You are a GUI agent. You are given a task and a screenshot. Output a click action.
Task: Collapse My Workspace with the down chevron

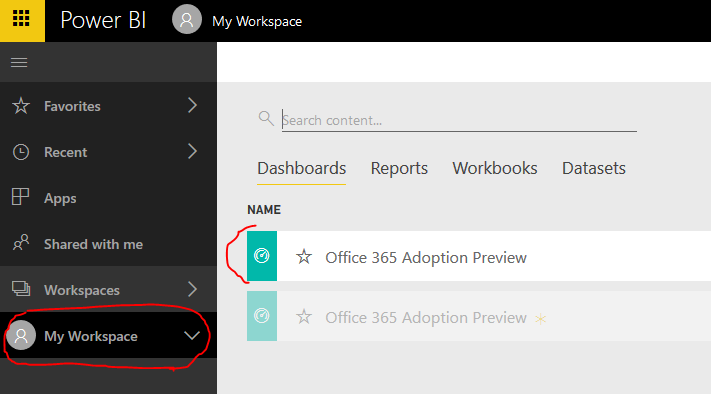click(192, 336)
